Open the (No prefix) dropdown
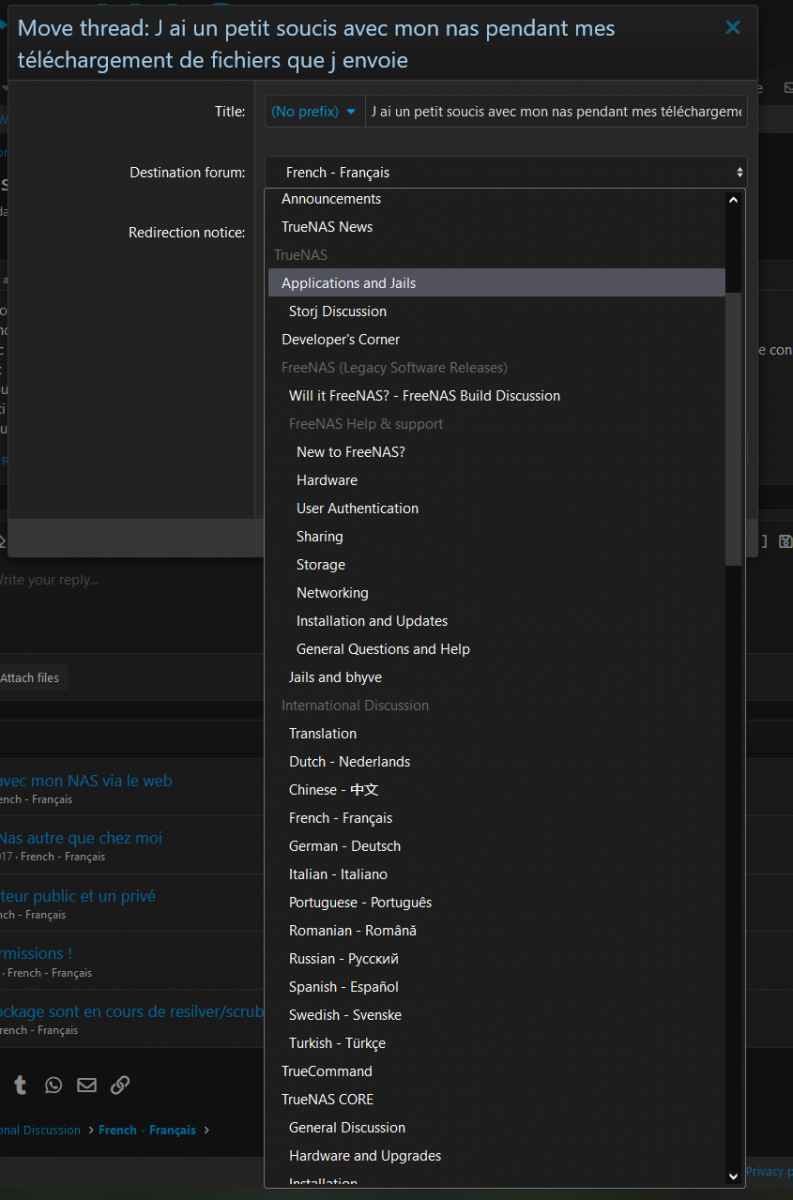 click(x=314, y=112)
